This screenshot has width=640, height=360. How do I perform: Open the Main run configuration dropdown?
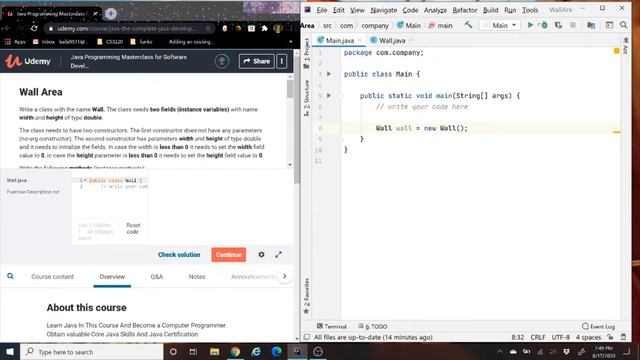click(500, 25)
